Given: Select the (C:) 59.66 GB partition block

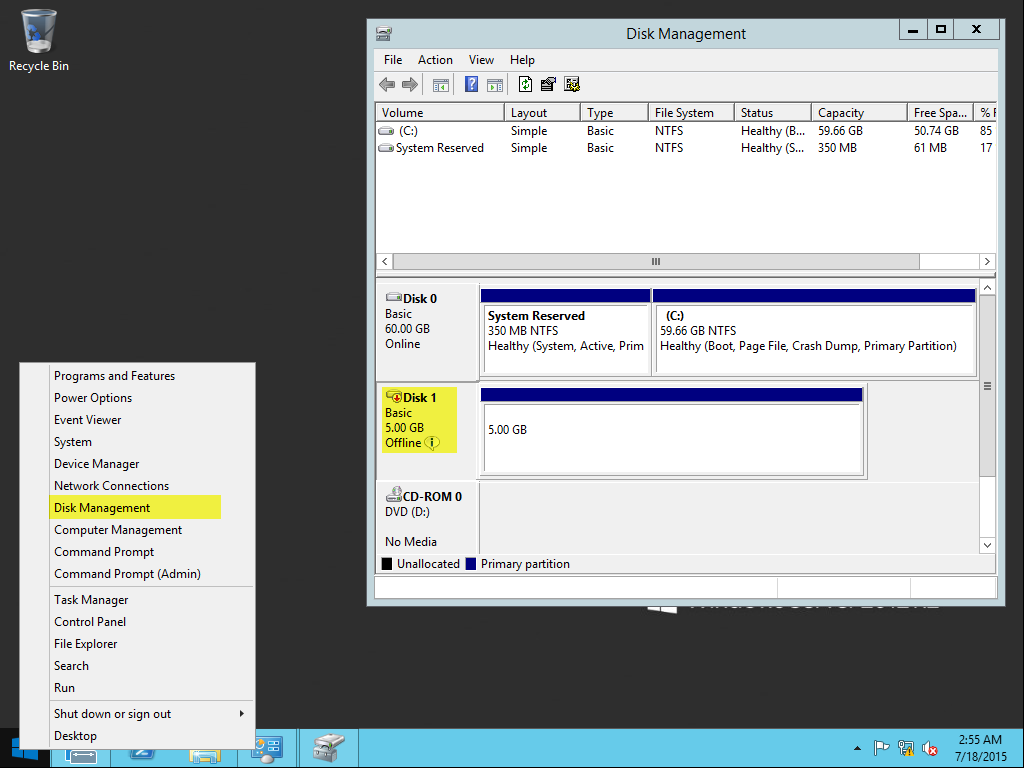Looking at the screenshot, I should pos(814,332).
